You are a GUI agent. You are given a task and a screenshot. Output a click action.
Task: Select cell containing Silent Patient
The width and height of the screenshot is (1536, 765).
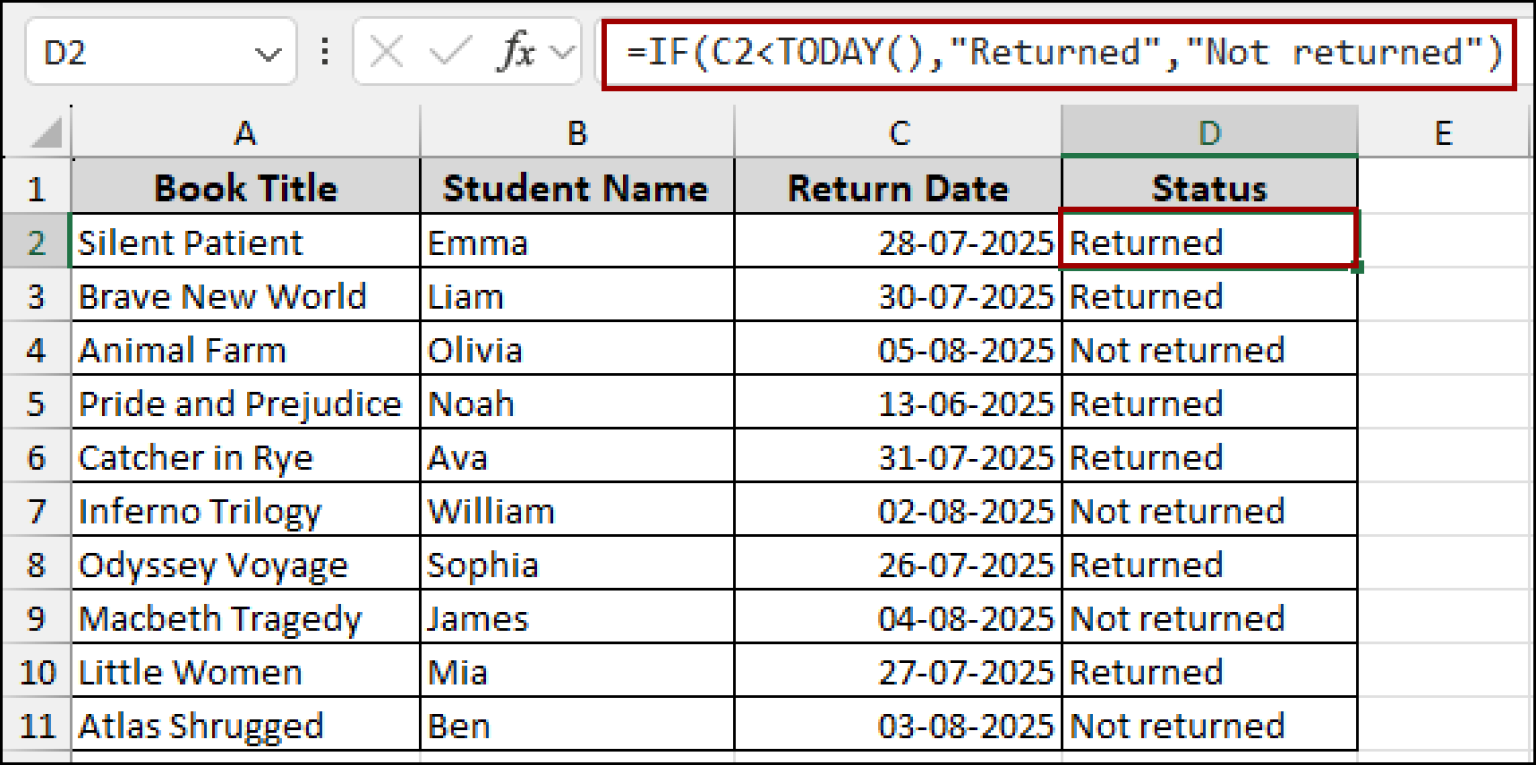(245, 242)
